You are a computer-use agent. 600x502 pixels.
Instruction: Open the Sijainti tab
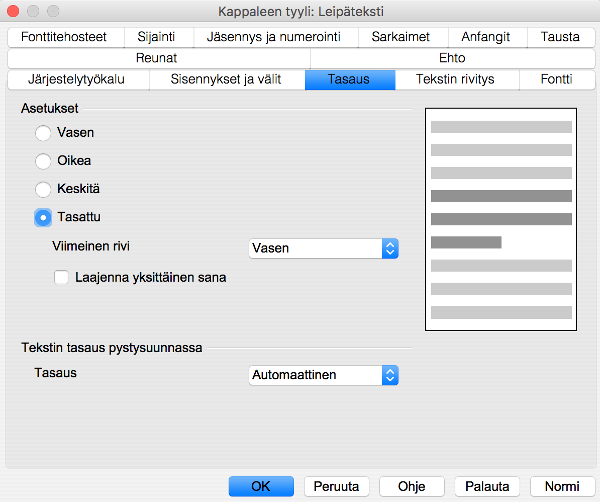pos(158,37)
